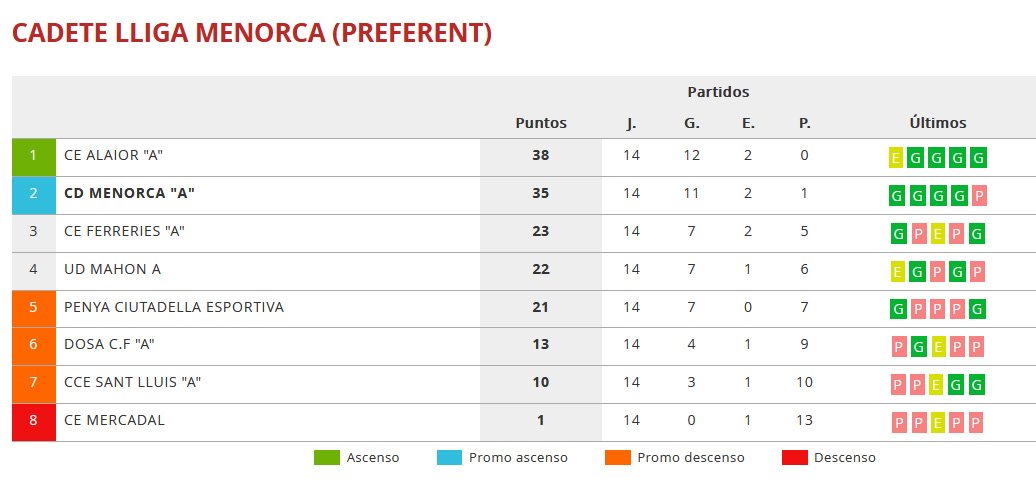Click the yellow E badge in DOSA C.F row

coord(937,347)
